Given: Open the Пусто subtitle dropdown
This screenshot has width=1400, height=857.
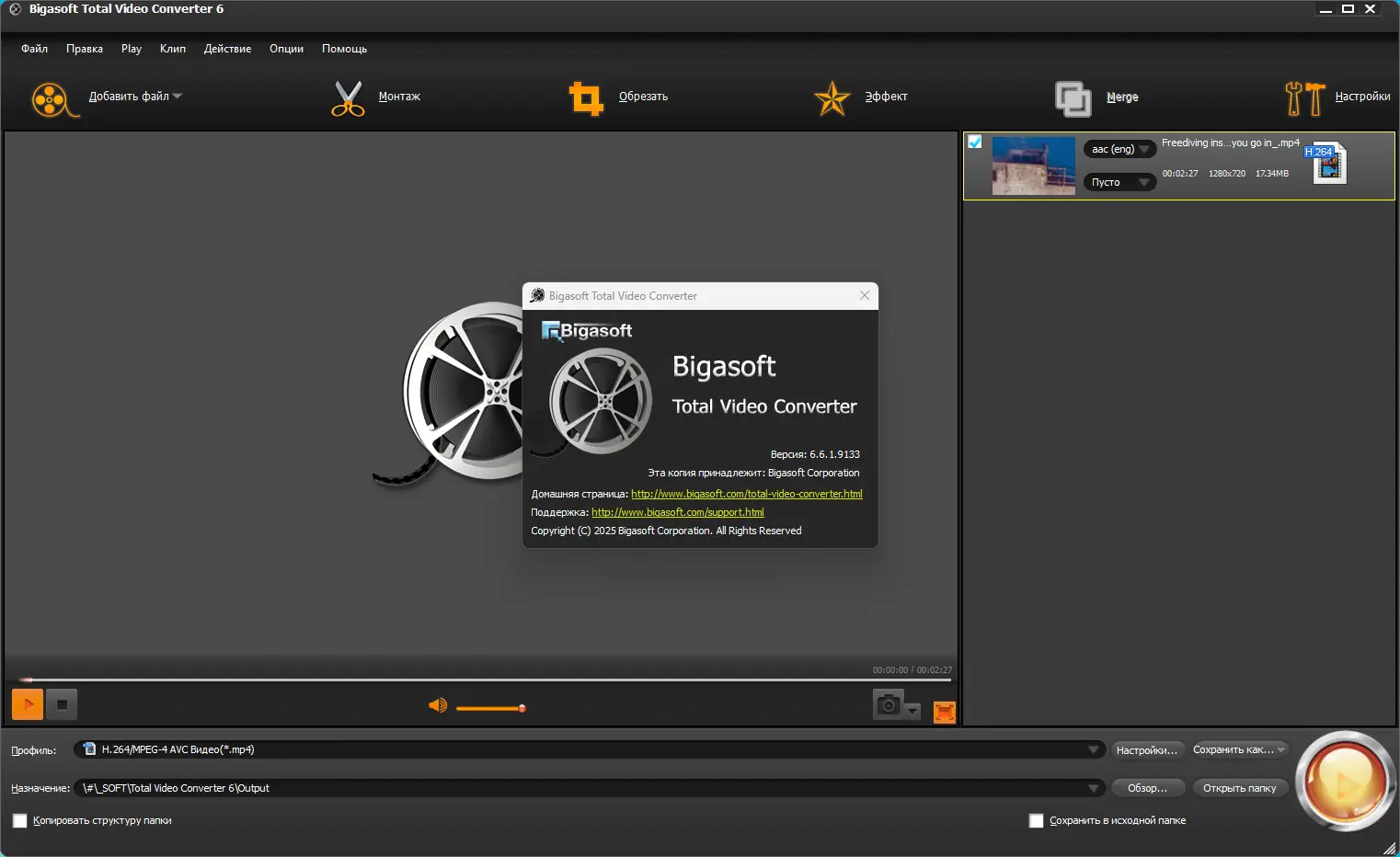Looking at the screenshot, I should pos(1119,182).
